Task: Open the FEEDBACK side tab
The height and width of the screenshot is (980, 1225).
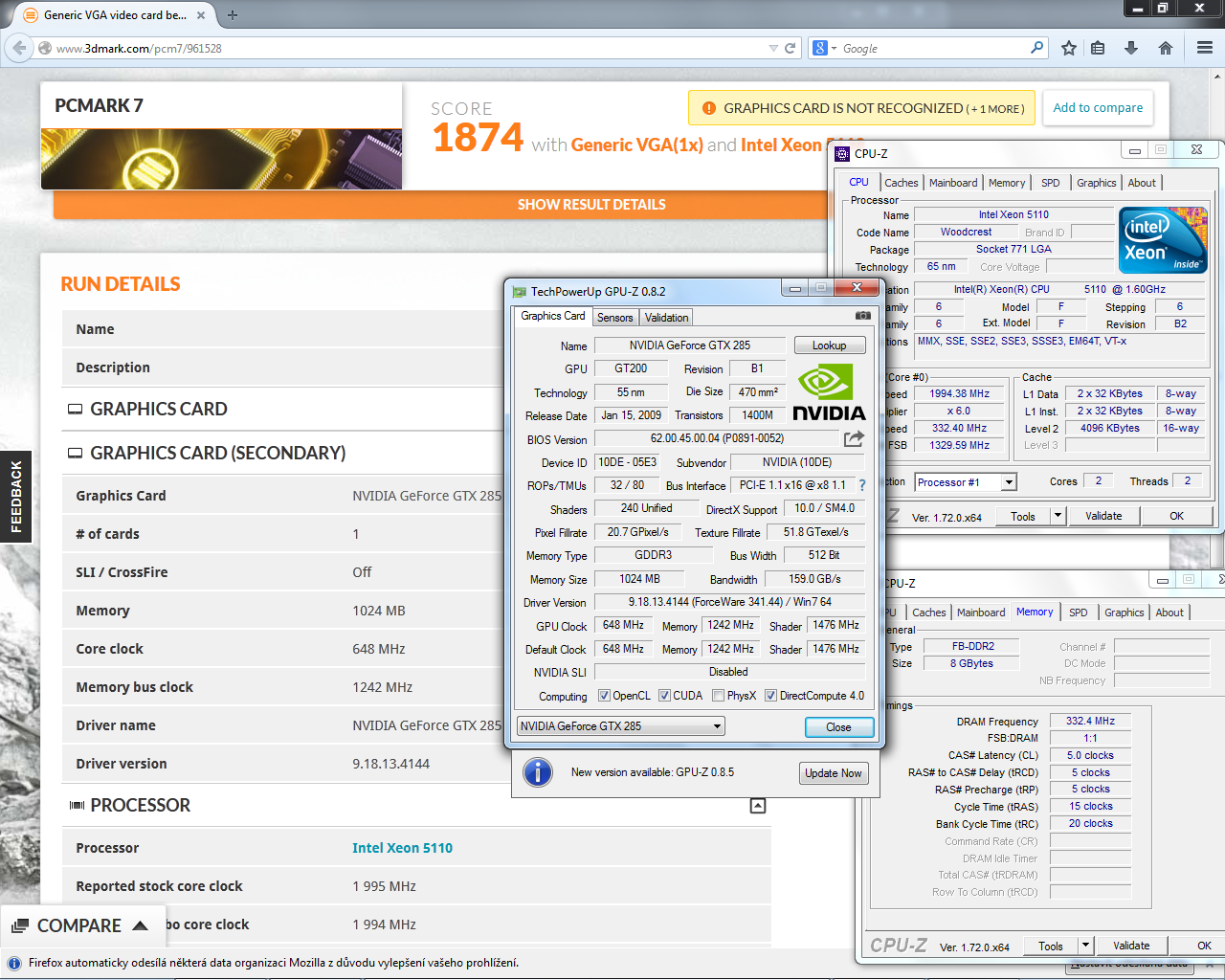Action: 15,496
